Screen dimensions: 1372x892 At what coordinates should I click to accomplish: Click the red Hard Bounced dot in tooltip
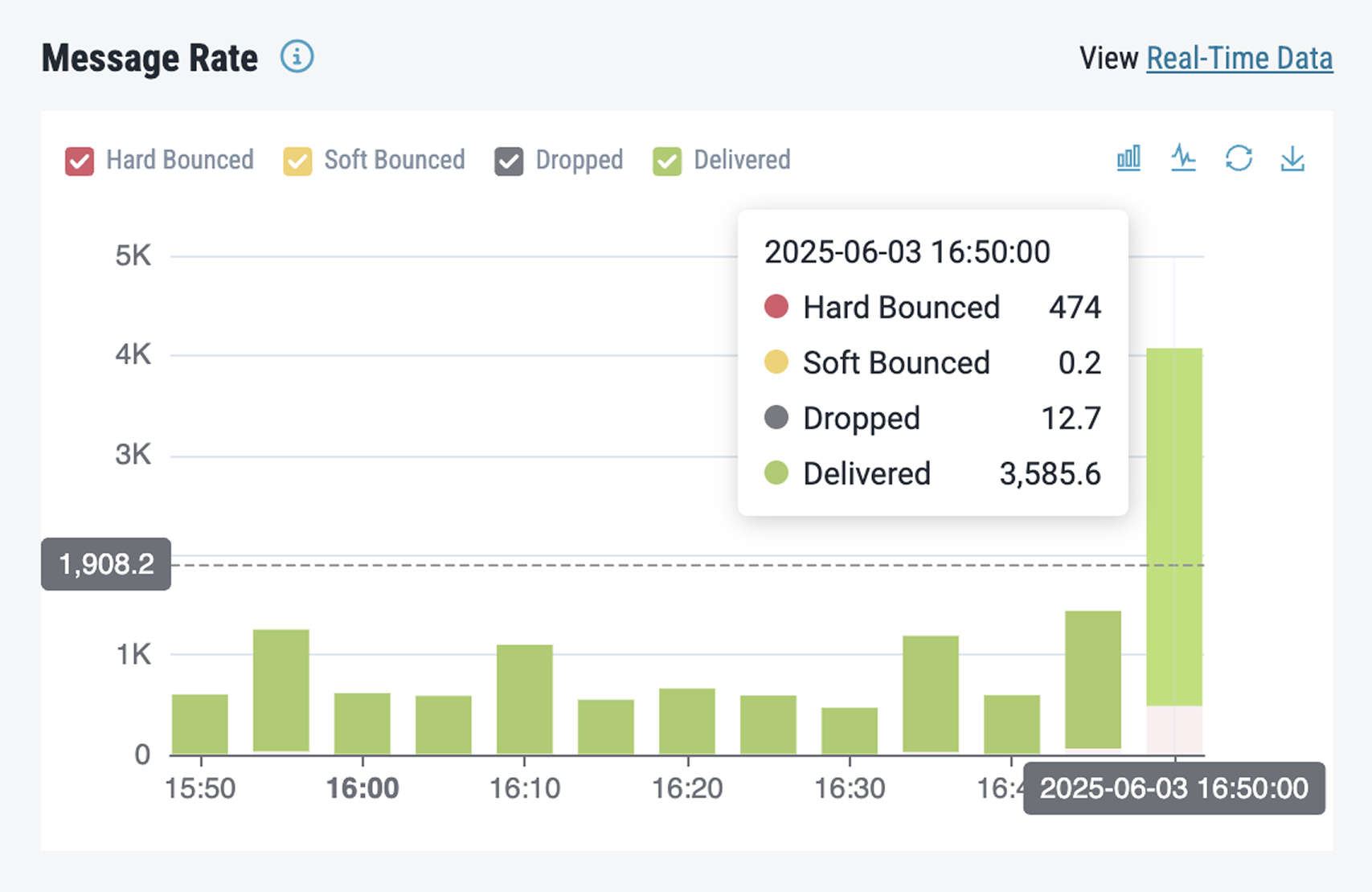(x=776, y=307)
